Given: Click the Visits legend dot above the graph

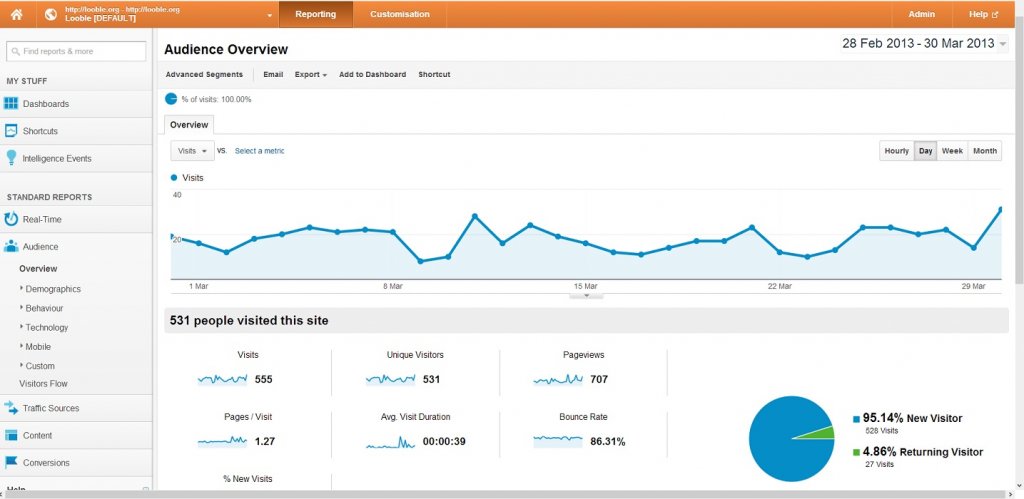Looking at the screenshot, I should point(174,178).
